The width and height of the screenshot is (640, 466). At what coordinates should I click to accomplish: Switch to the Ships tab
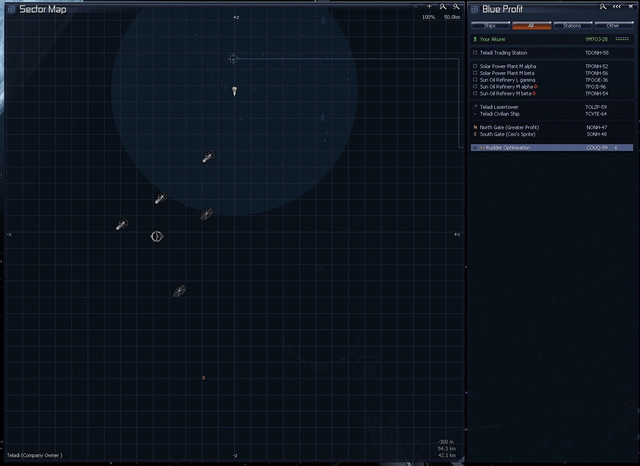point(490,25)
